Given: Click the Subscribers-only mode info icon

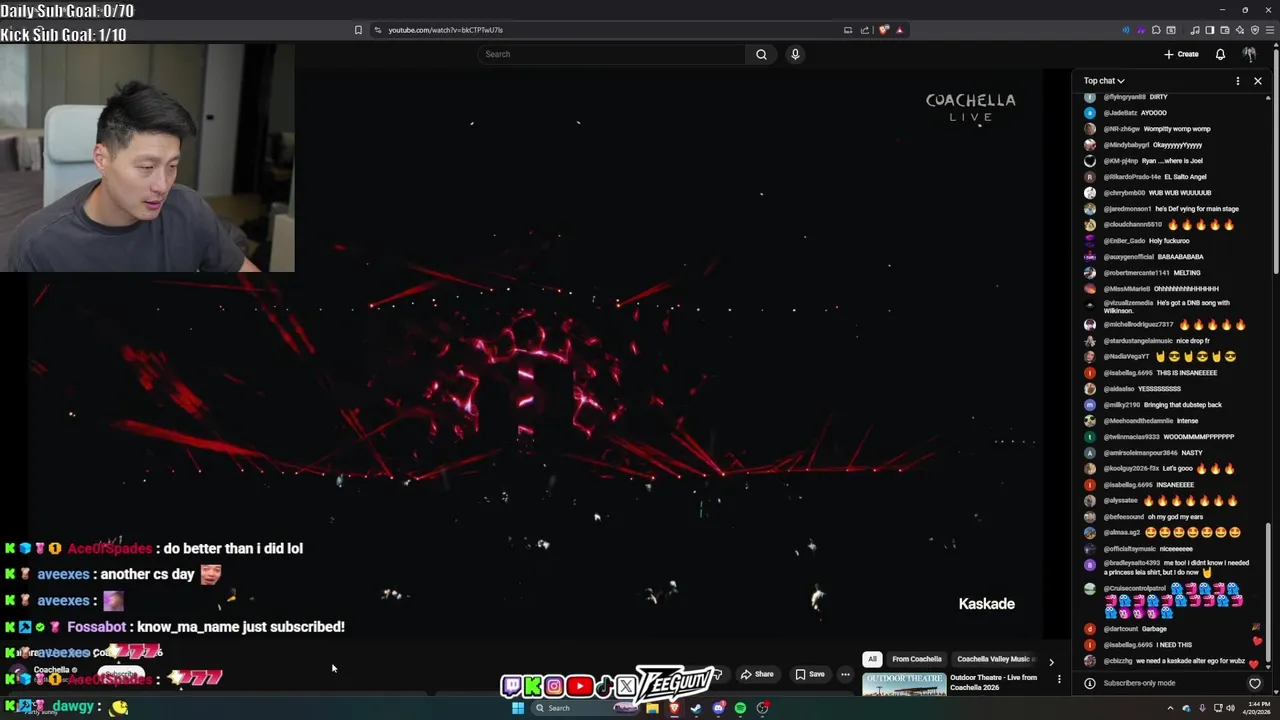Looking at the screenshot, I should tap(1090, 683).
